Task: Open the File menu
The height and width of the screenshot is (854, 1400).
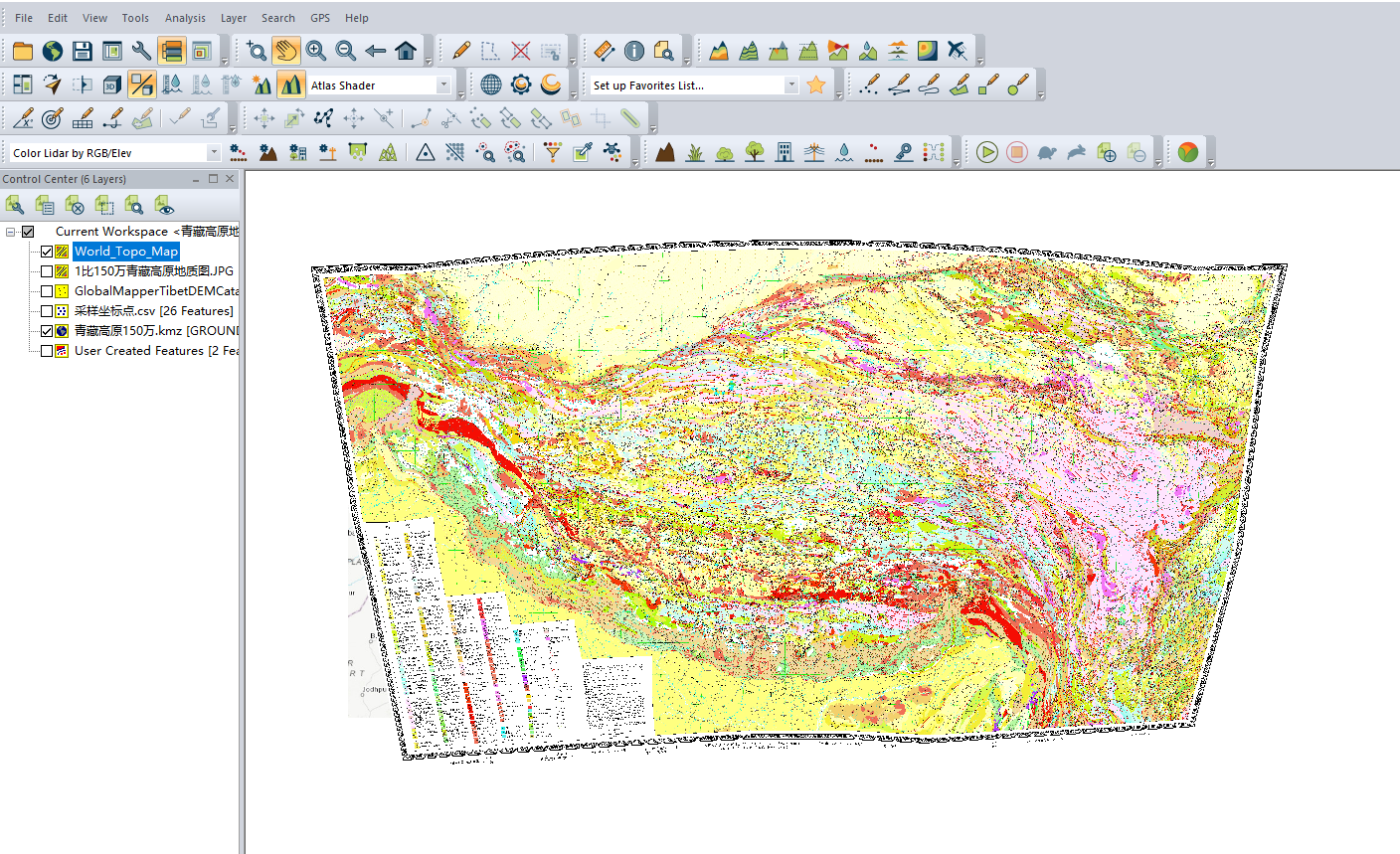Action: pyautogui.click(x=24, y=18)
